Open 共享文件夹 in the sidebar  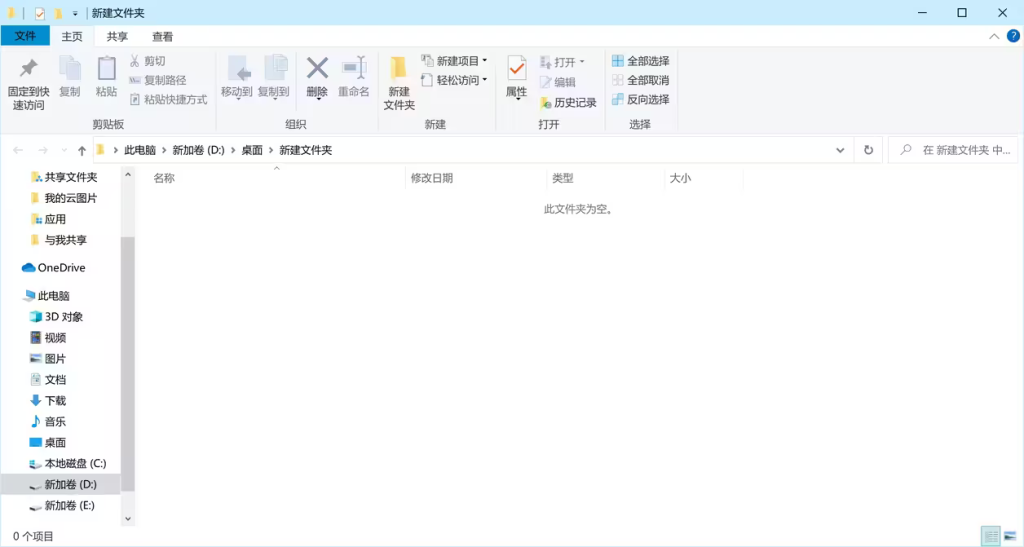click(x=64, y=177)
